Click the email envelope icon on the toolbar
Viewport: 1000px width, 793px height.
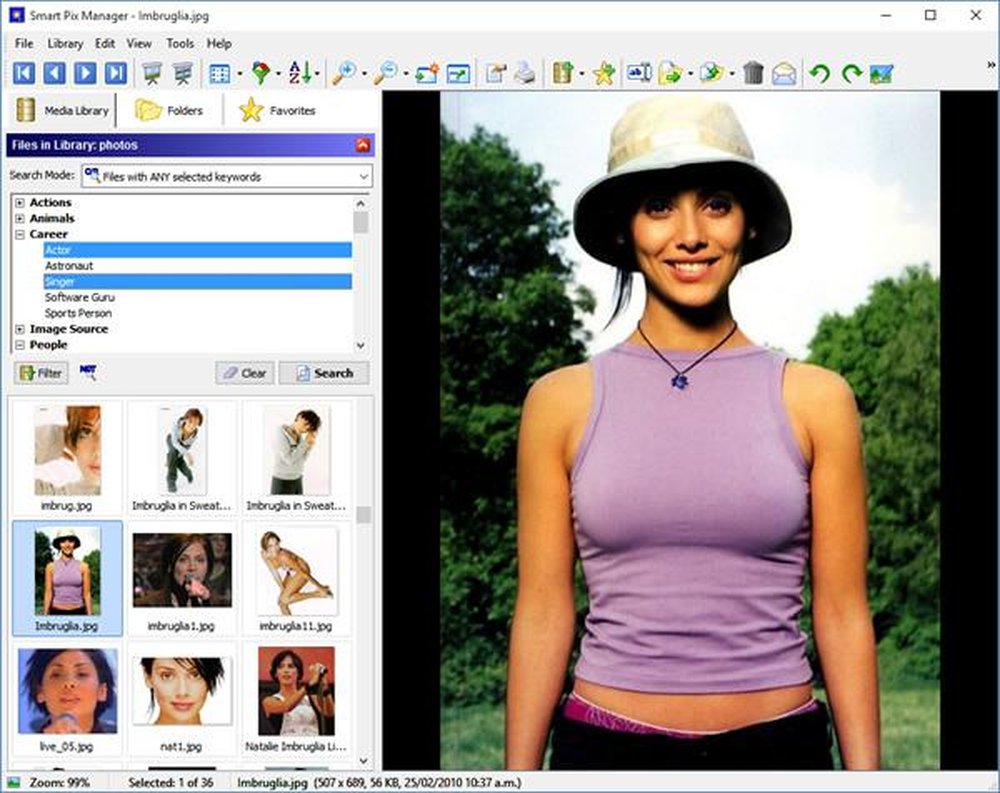pos(785,72)
